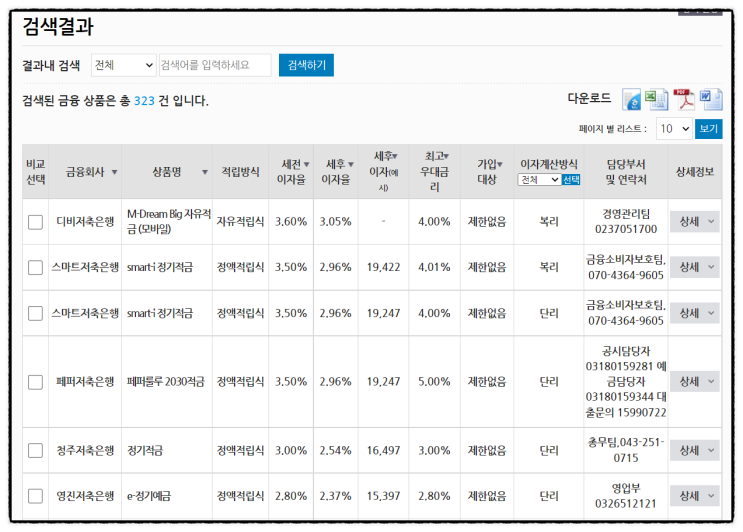Click the 검색하기 button
Screen dimensions: 743x532
tap(306, 65)
